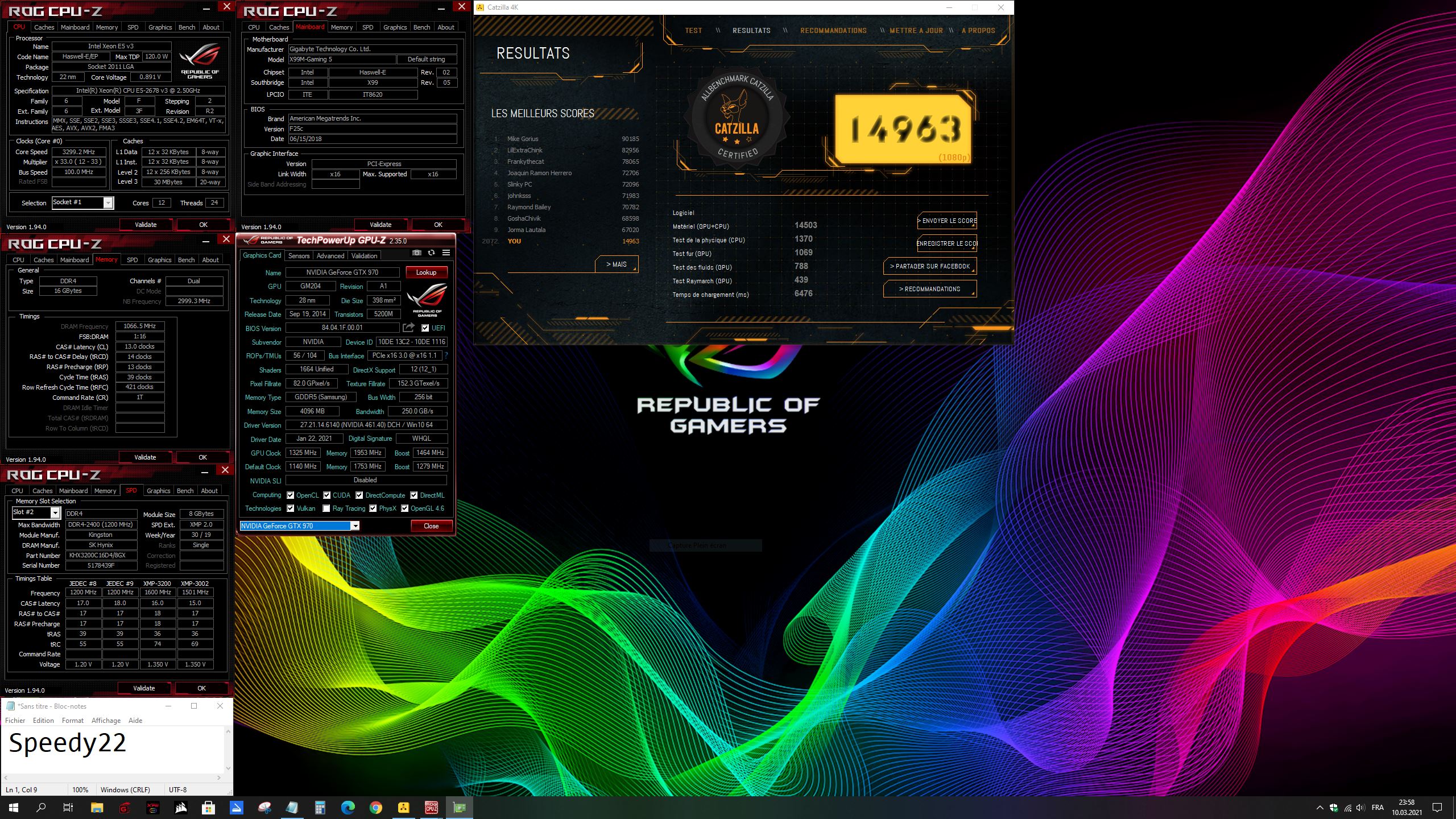The image size is (1456, 819).
Task: Click the Lookup button in GPU-Z
Action: click(426, 272)
